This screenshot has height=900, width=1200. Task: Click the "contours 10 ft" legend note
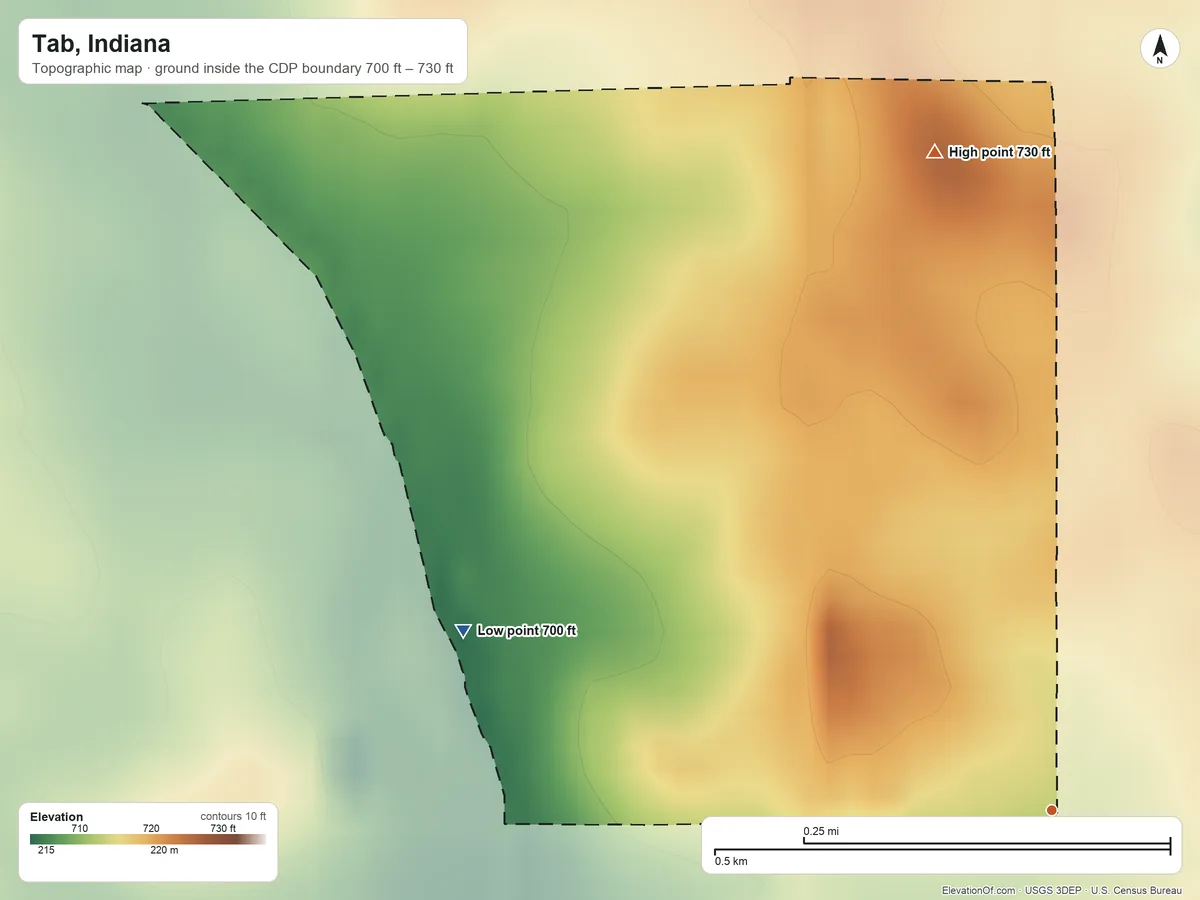(x=233, y=816)
